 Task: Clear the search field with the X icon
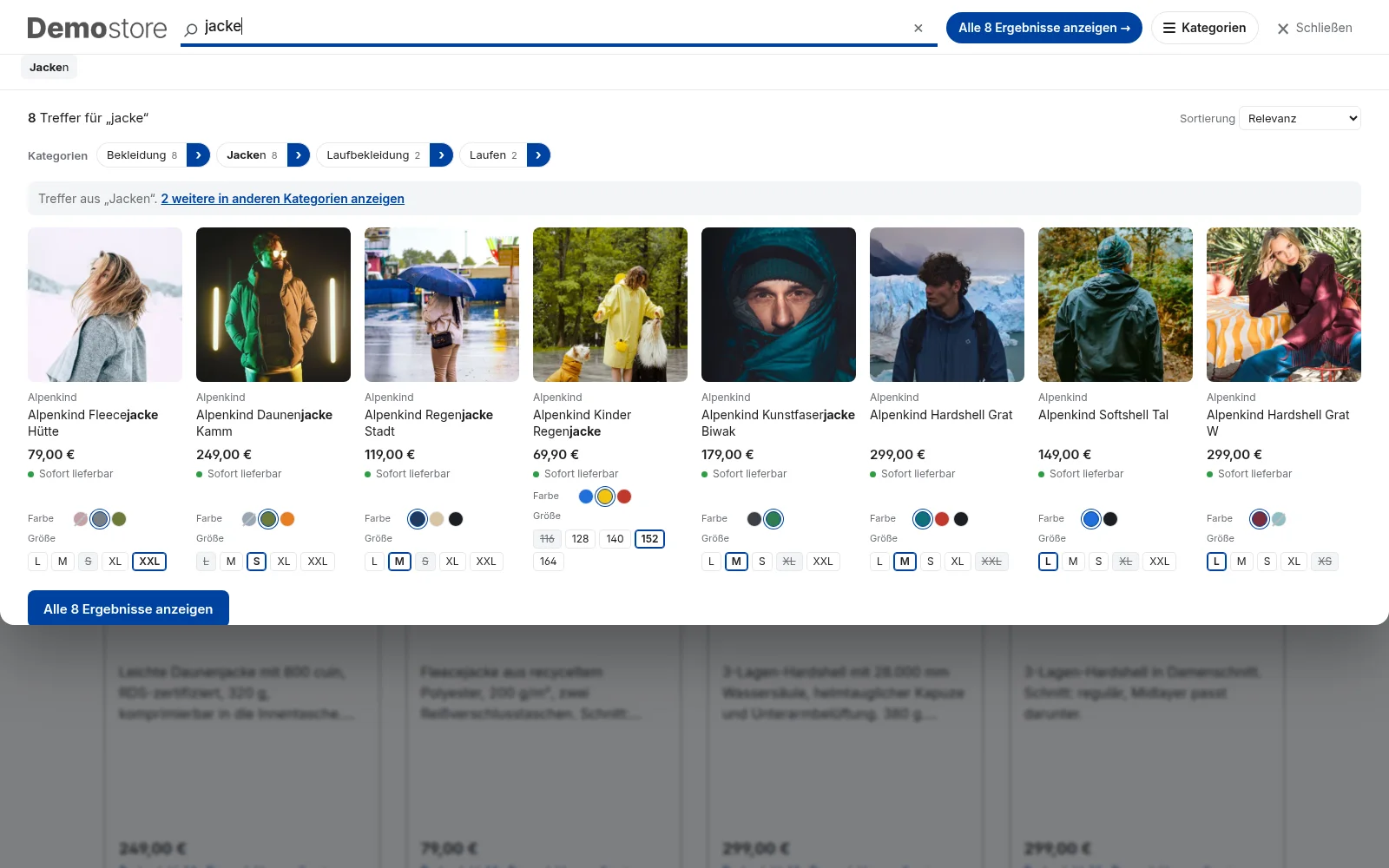(918, 28)
